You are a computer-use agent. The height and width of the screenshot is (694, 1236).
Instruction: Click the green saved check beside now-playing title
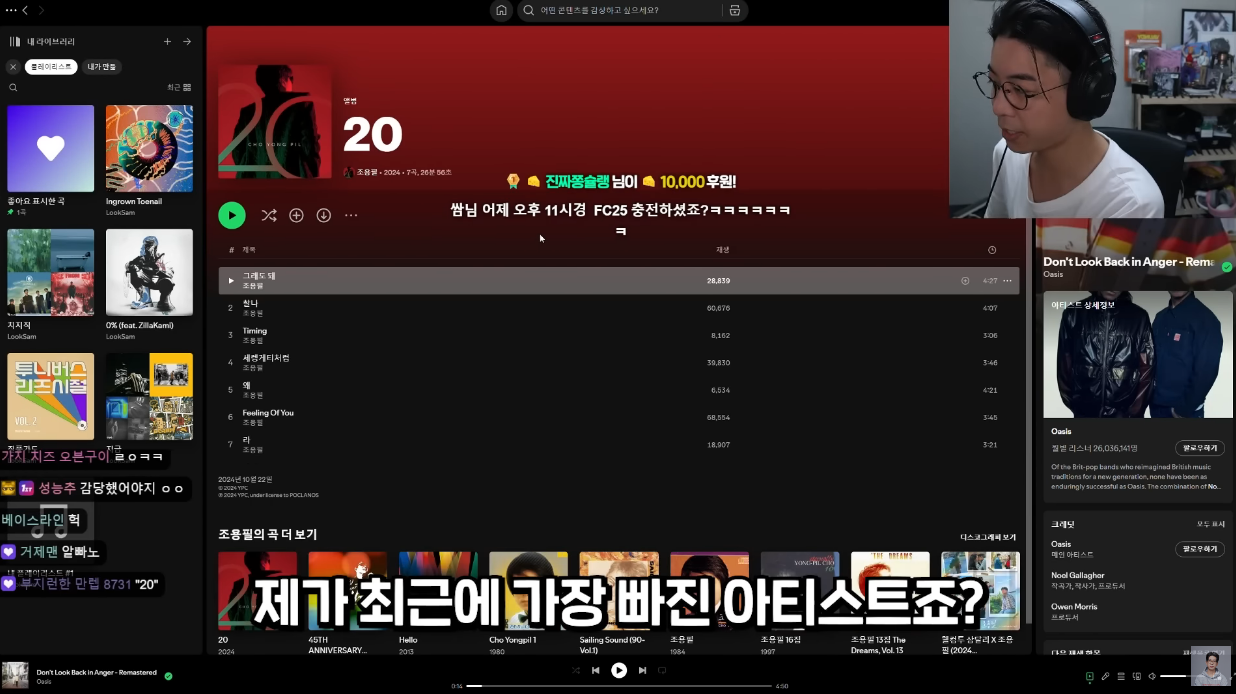coord(168,676)
